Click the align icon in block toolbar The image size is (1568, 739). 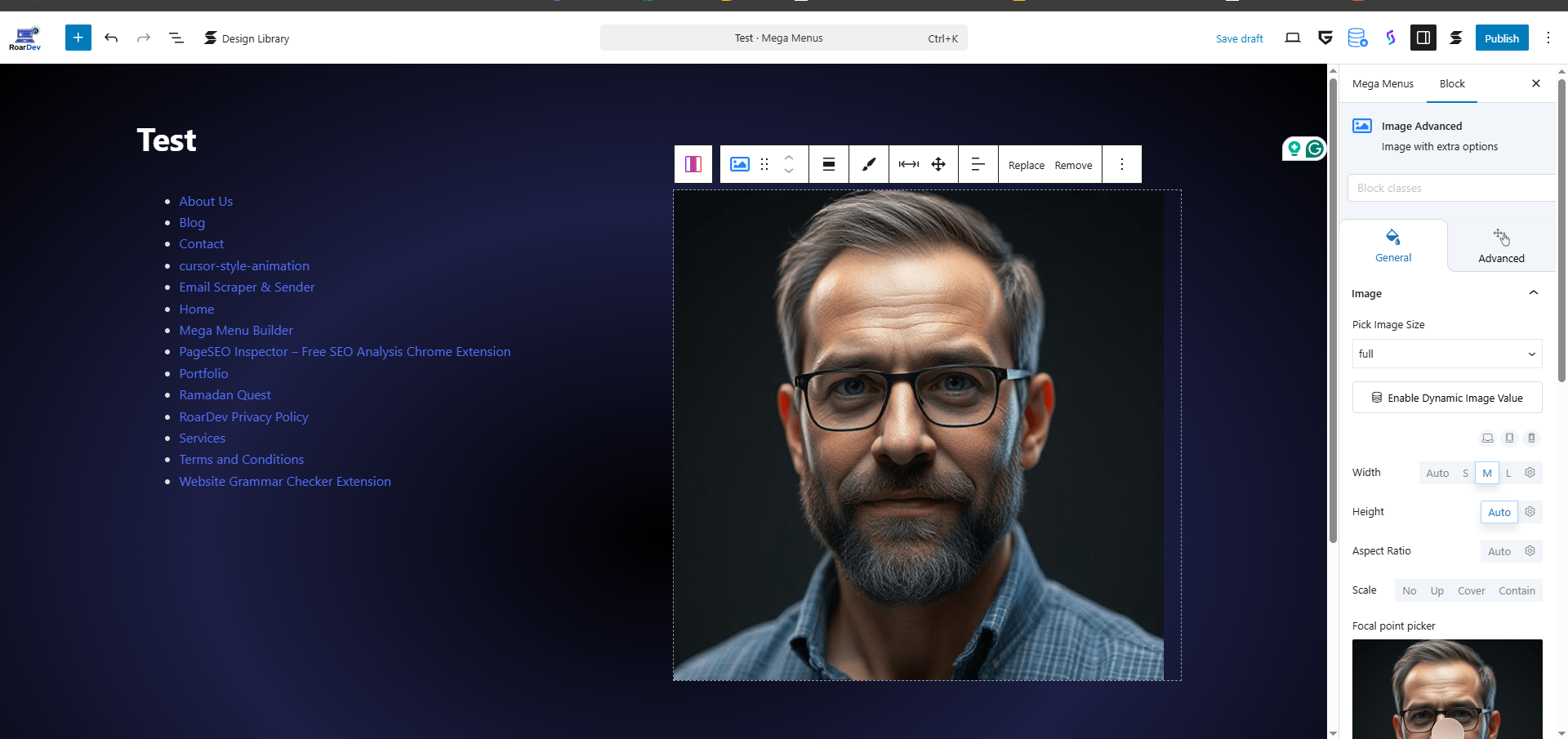(x=828, y=164)
